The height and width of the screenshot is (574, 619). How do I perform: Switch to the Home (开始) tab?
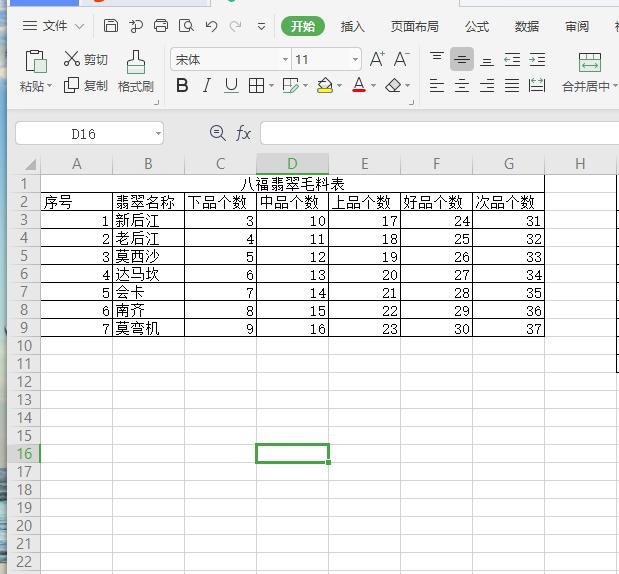pyautogui.click(x=303, y=26)
